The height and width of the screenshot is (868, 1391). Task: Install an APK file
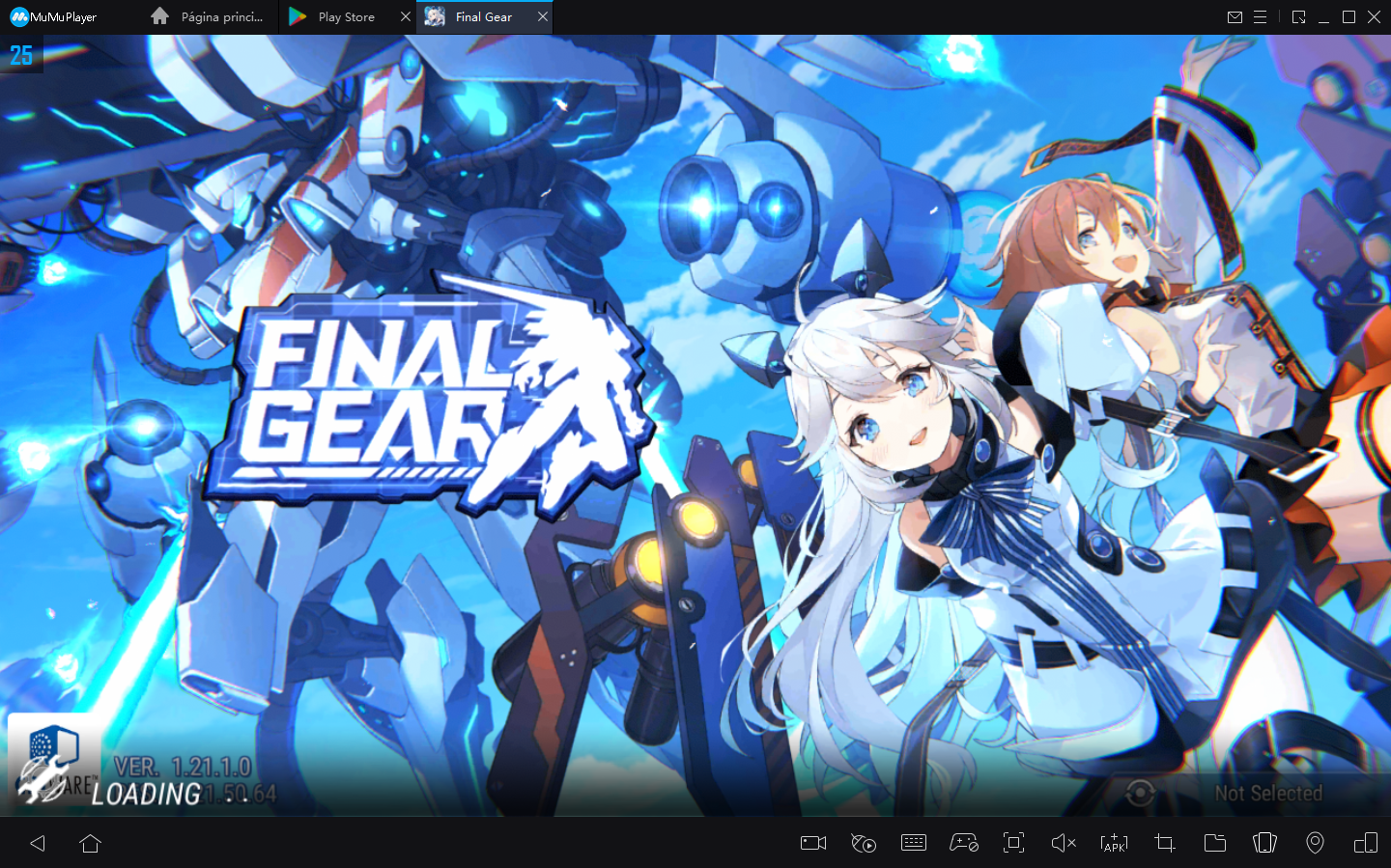pyautogui.click(x=1114, y=843)
